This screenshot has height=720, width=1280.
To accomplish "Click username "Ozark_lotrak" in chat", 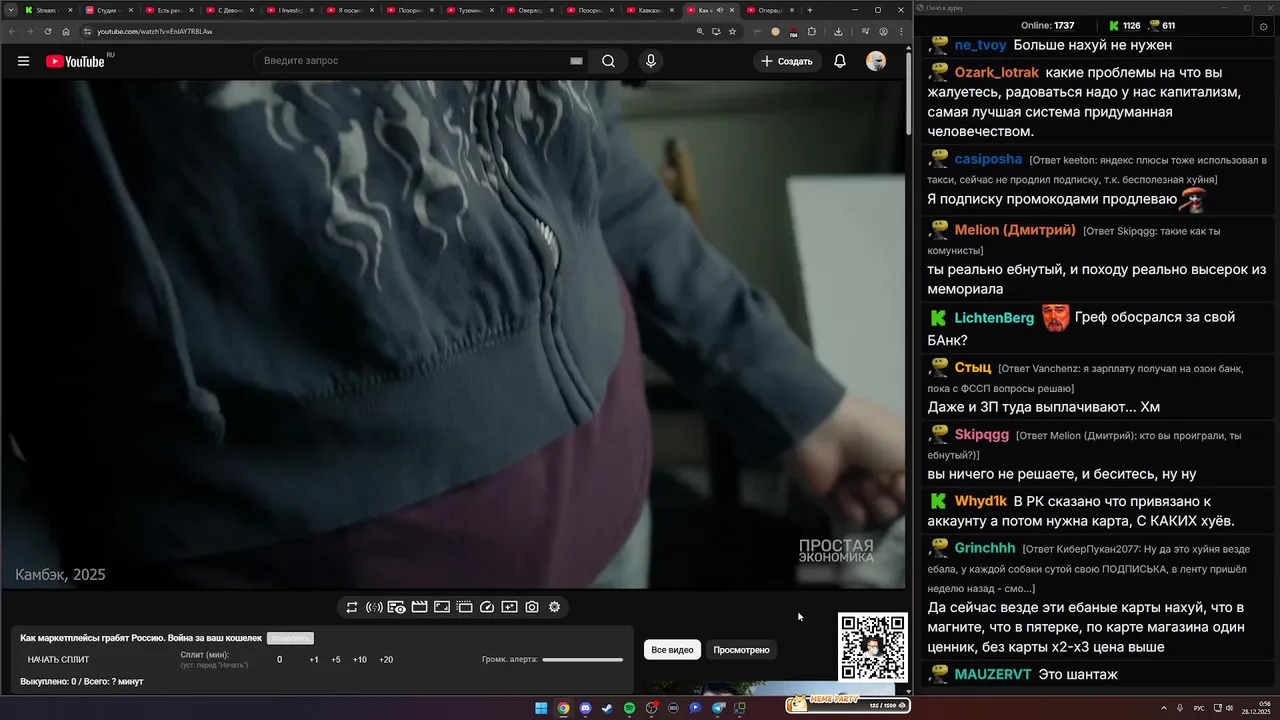I will click(x=997, y=73).
